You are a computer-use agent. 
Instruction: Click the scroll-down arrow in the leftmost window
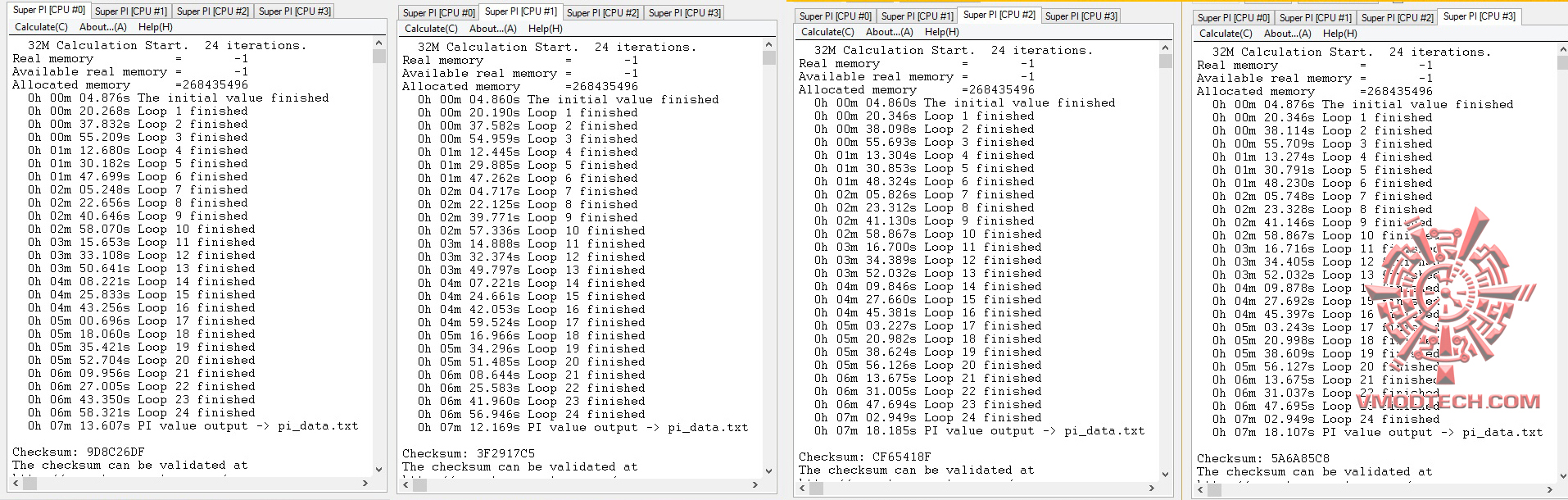378,470
